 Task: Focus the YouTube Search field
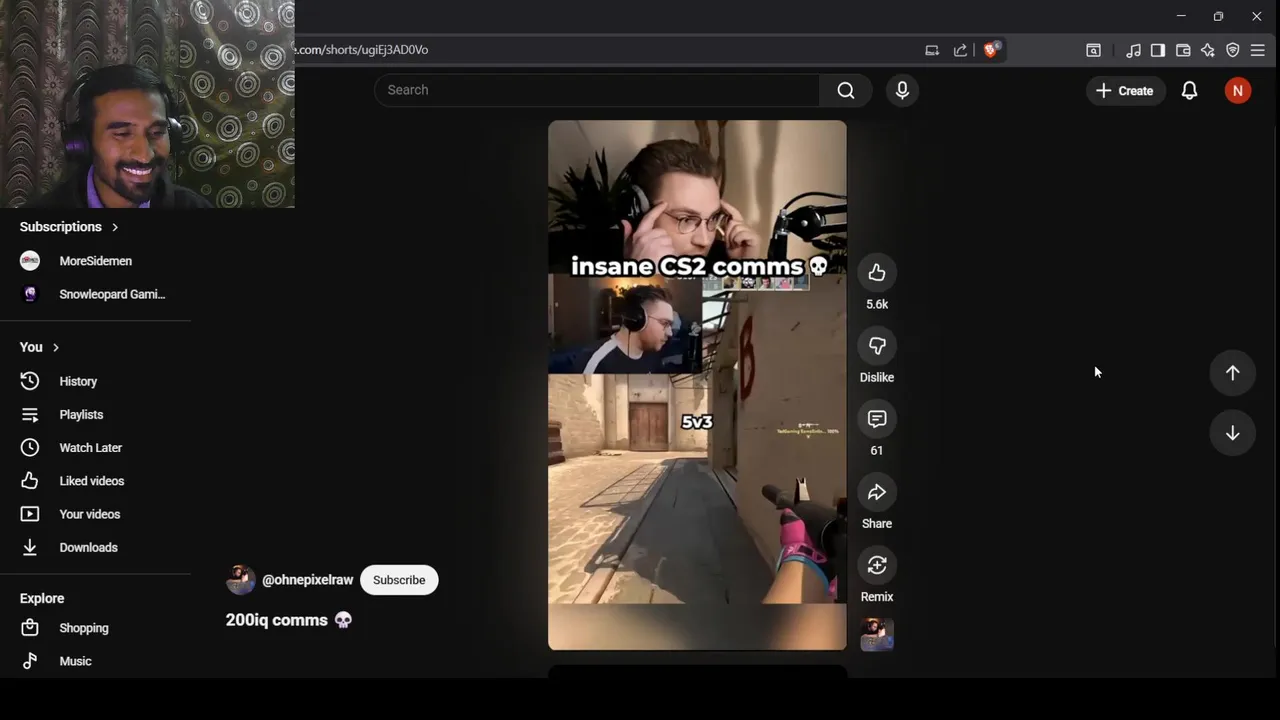(597, 90)
